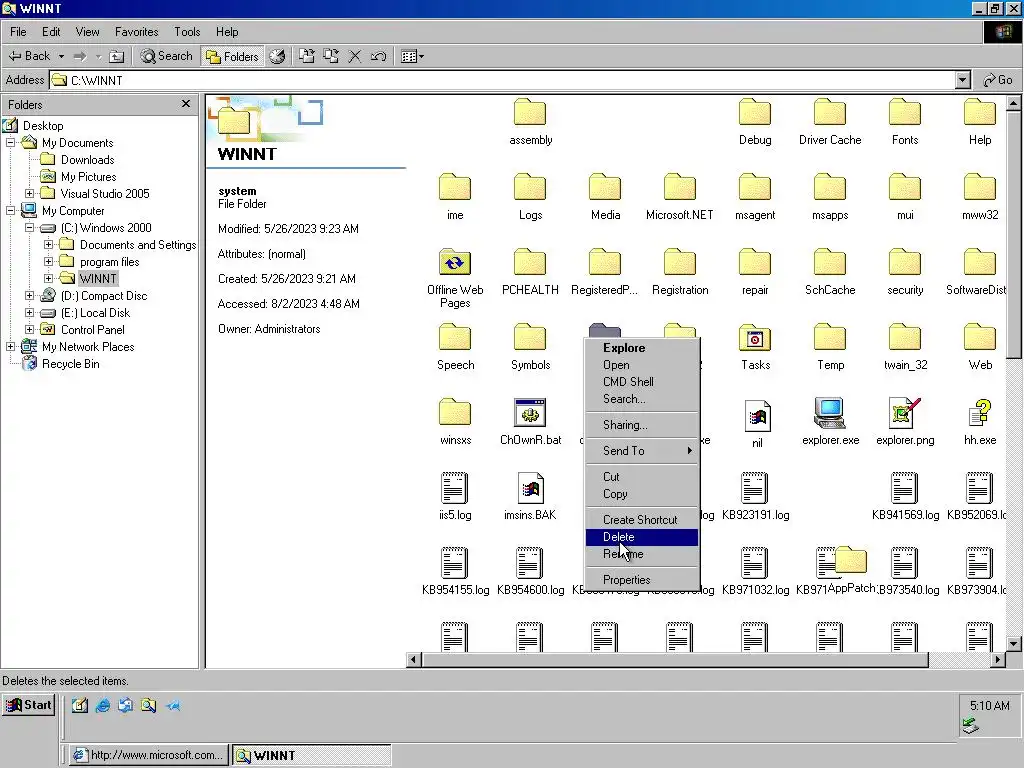Collapse the My Computer tree node
Viewport: 1024px width, 768px height.
10,210
